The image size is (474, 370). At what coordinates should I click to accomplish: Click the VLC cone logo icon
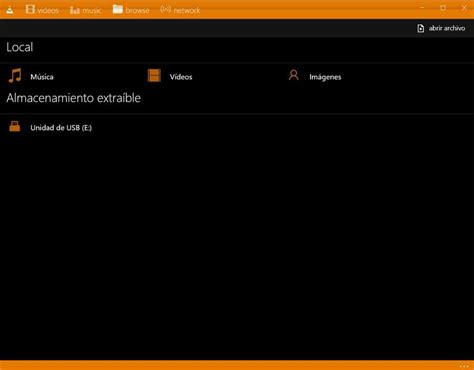click(10, 10)
